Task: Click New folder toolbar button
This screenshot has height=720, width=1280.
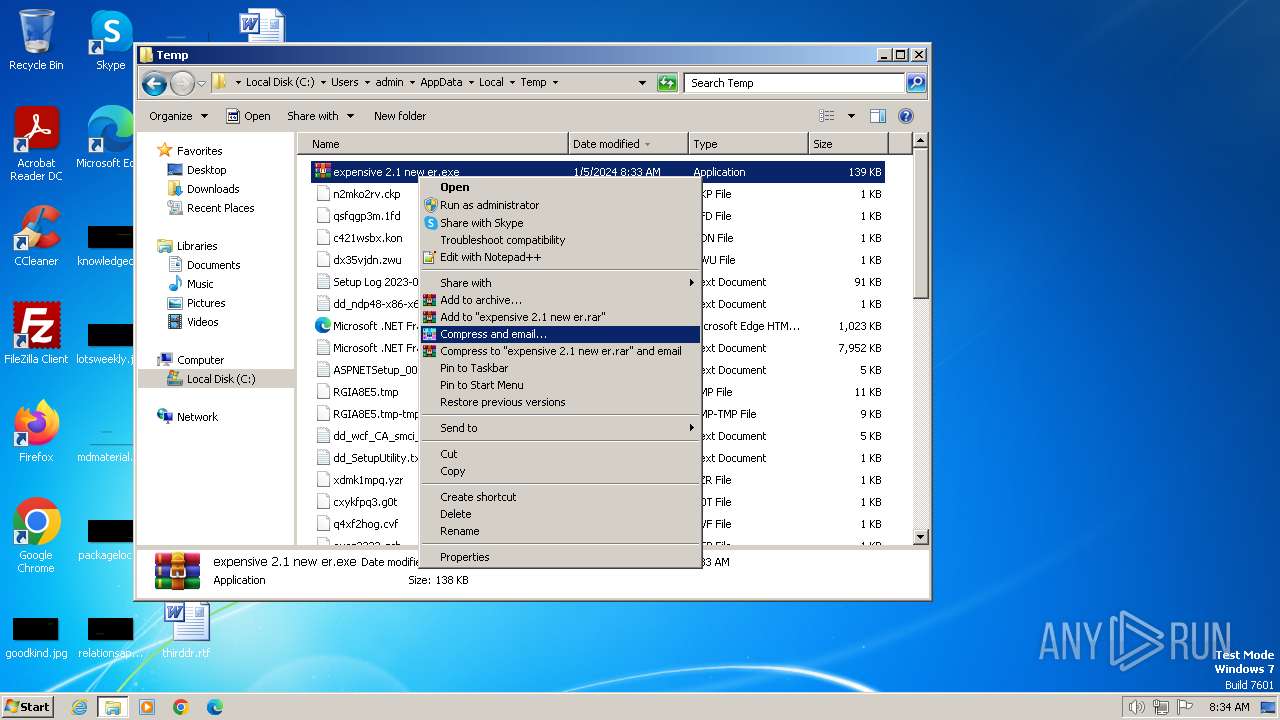Action: (x=400, y=116)
